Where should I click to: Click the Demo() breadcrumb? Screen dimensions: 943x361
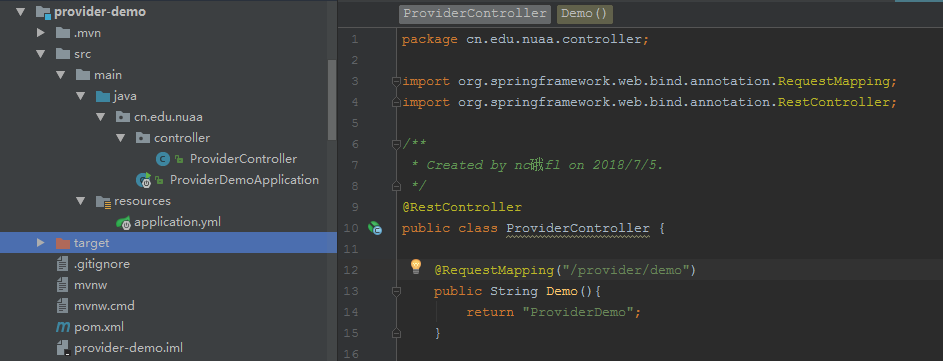pos(585,13)
